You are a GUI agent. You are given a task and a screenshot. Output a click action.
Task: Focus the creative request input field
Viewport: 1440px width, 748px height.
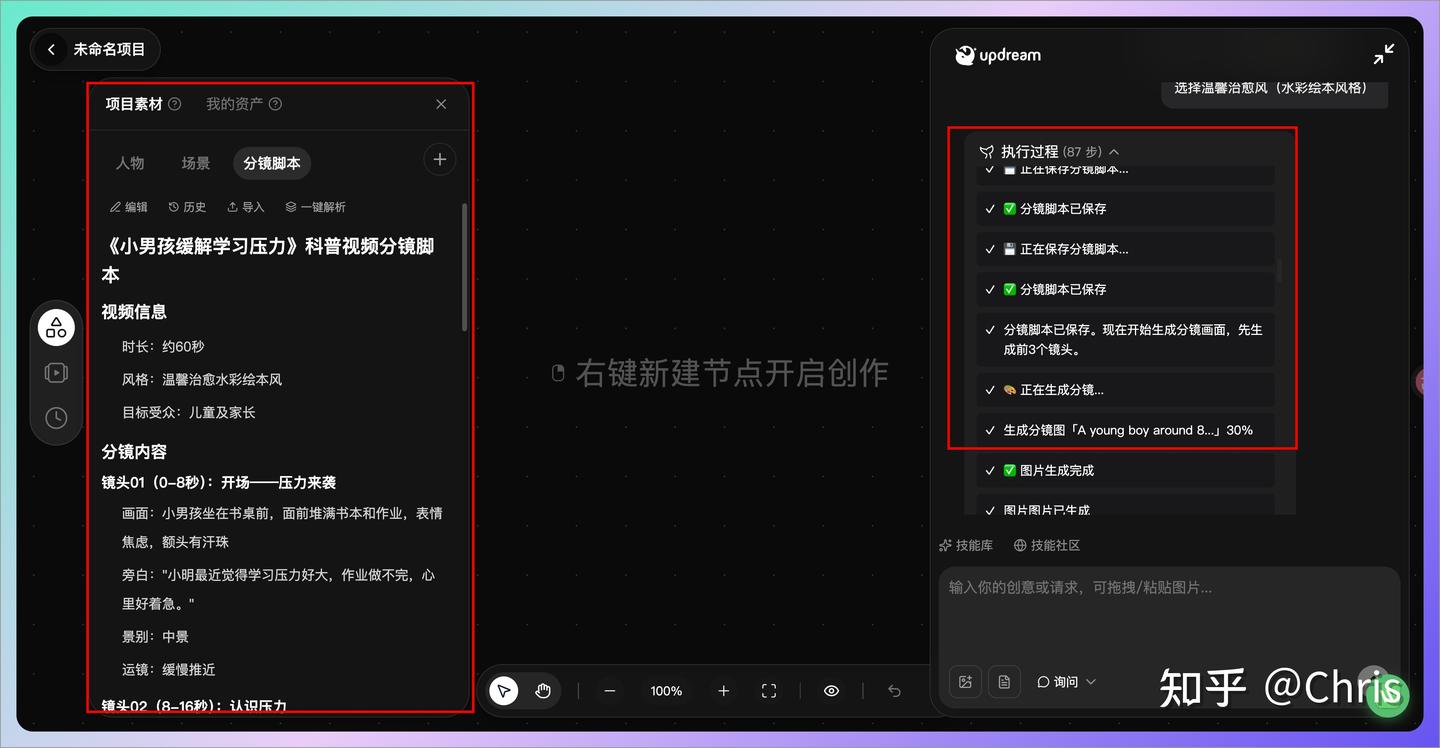(x=1169, y=610)
